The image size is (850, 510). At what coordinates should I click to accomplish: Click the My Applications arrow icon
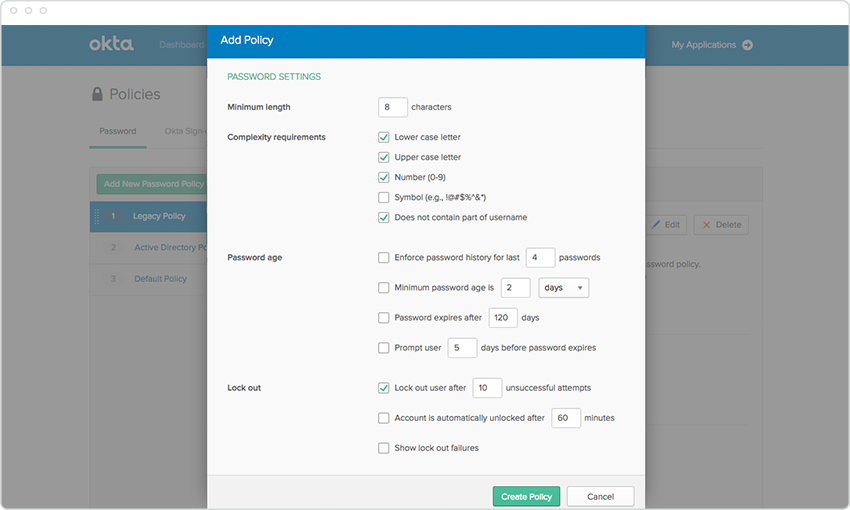pos(747,45)
